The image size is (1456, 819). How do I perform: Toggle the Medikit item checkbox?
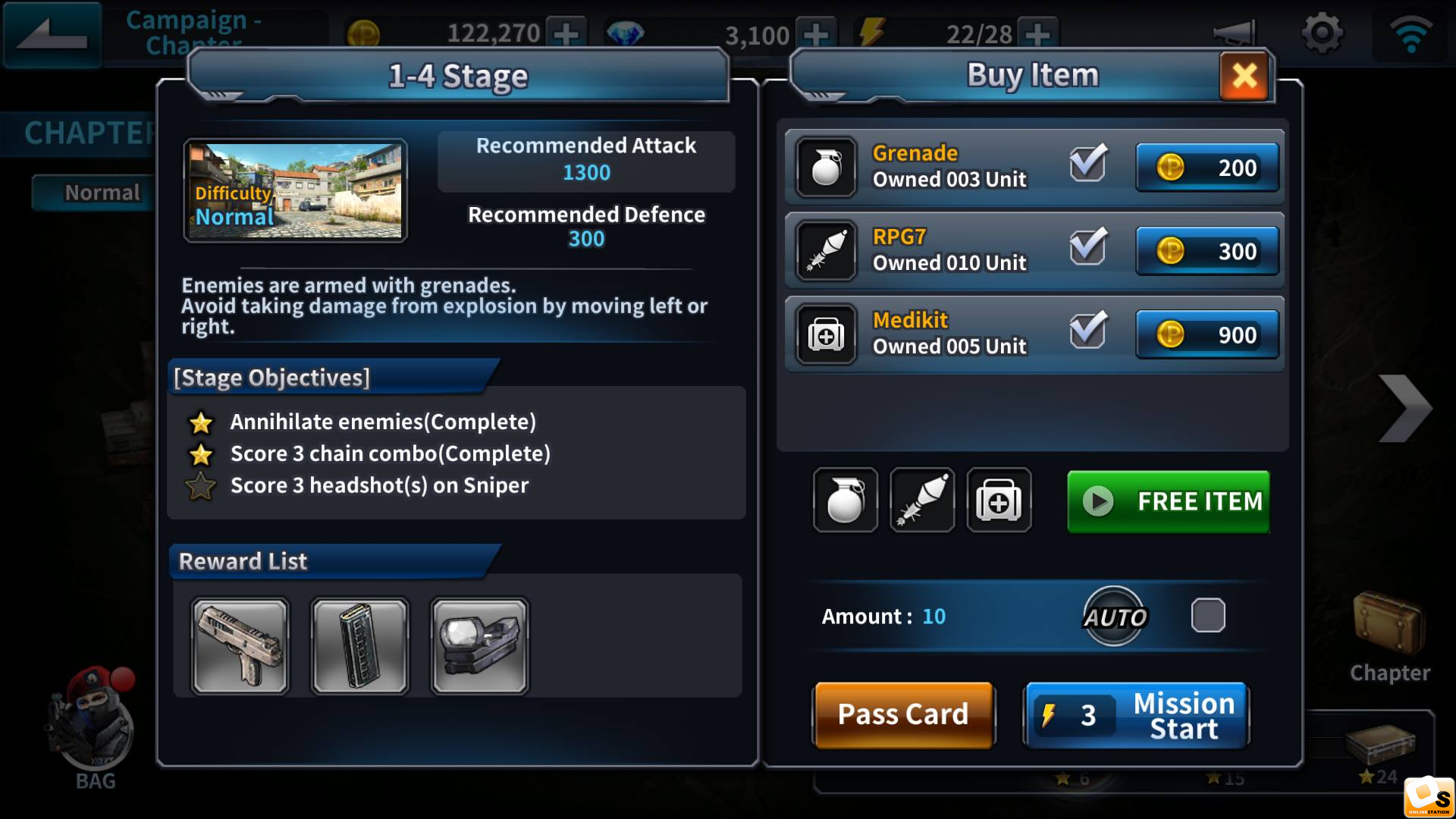click(x=1088, y=330)
